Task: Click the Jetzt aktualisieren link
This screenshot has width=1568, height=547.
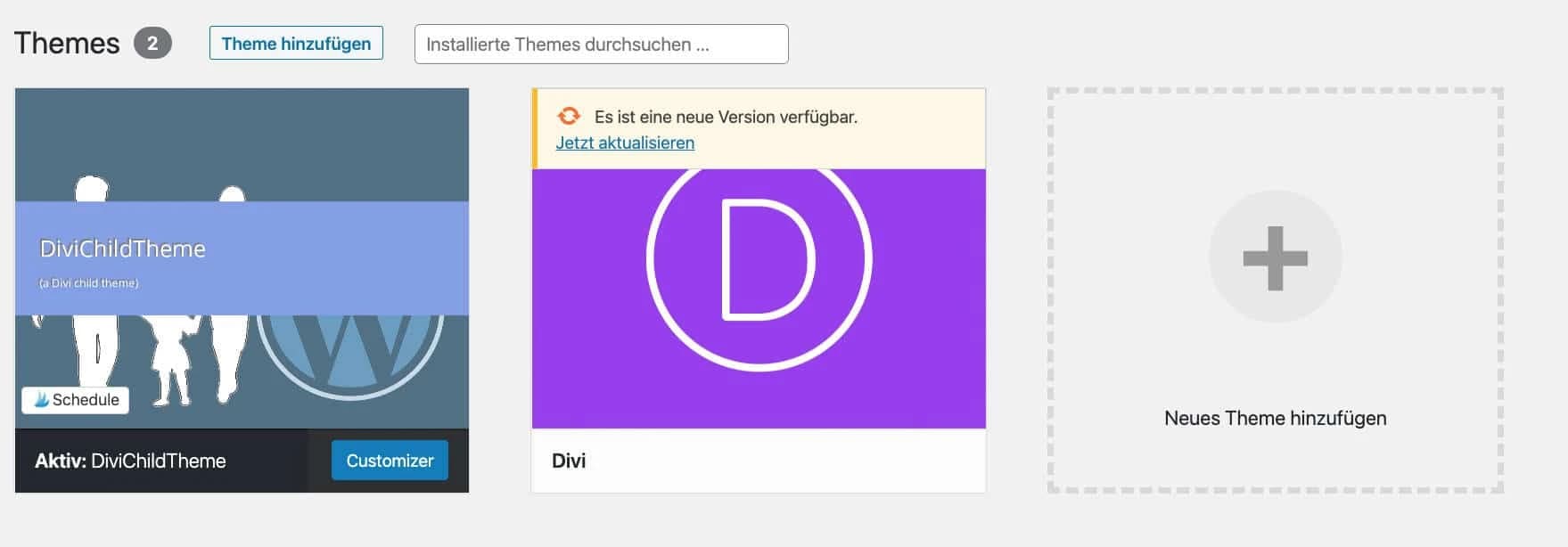Action: click(x=625, y=143)
